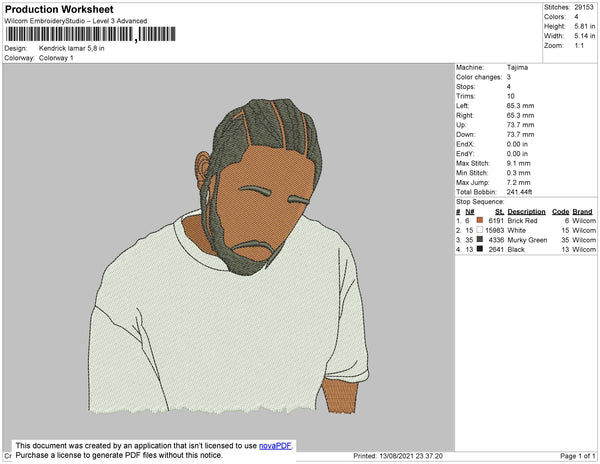Click the 'Printed: 13/08/2021 23.37.20' footer text

pyautogui.click(x=398, y=456)
